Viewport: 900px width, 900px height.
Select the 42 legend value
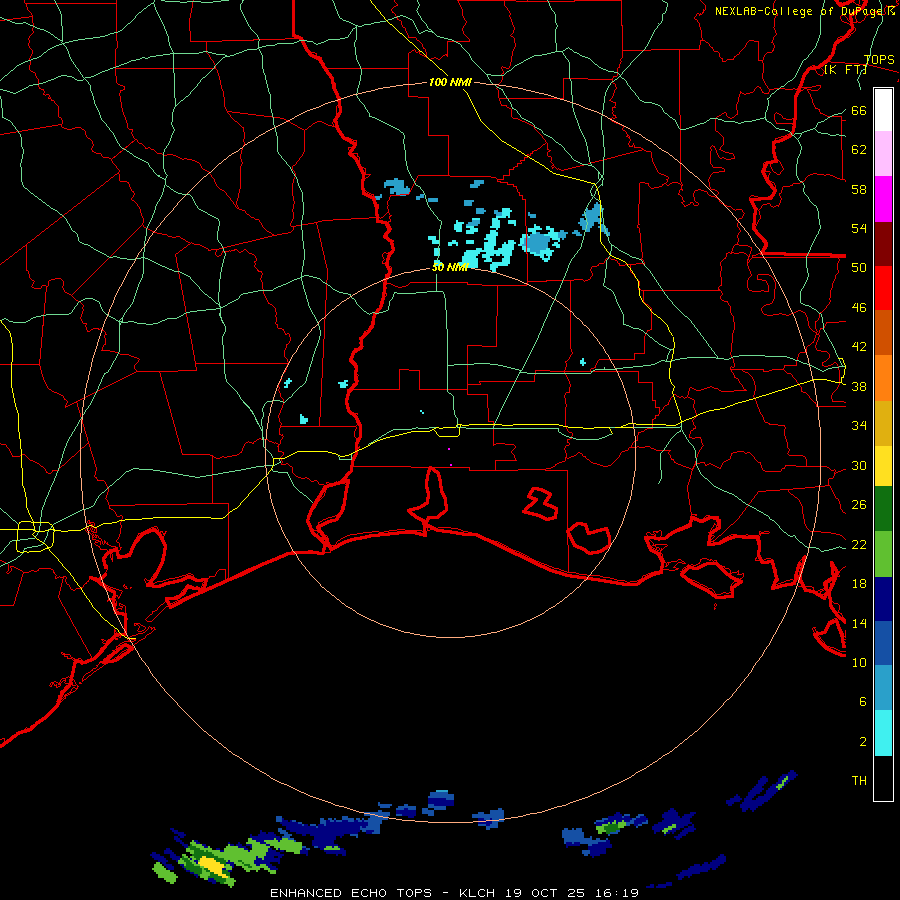tap(859, 347)
